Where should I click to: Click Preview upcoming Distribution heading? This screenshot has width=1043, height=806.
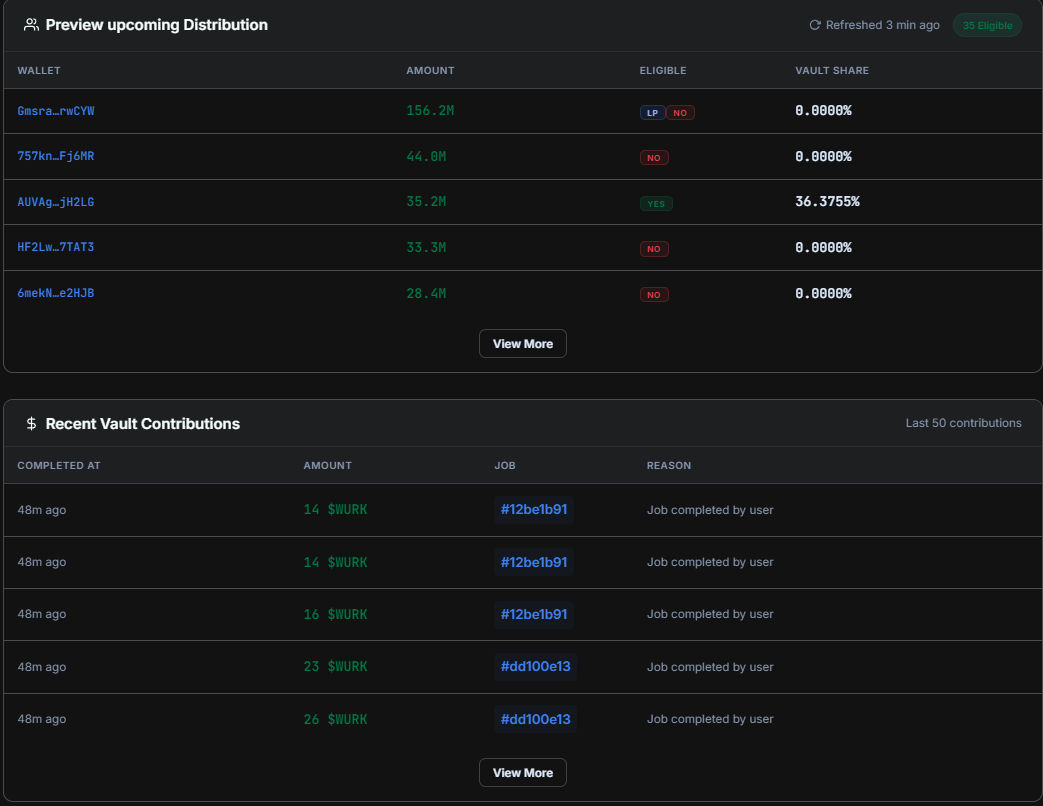click(156, 25)
